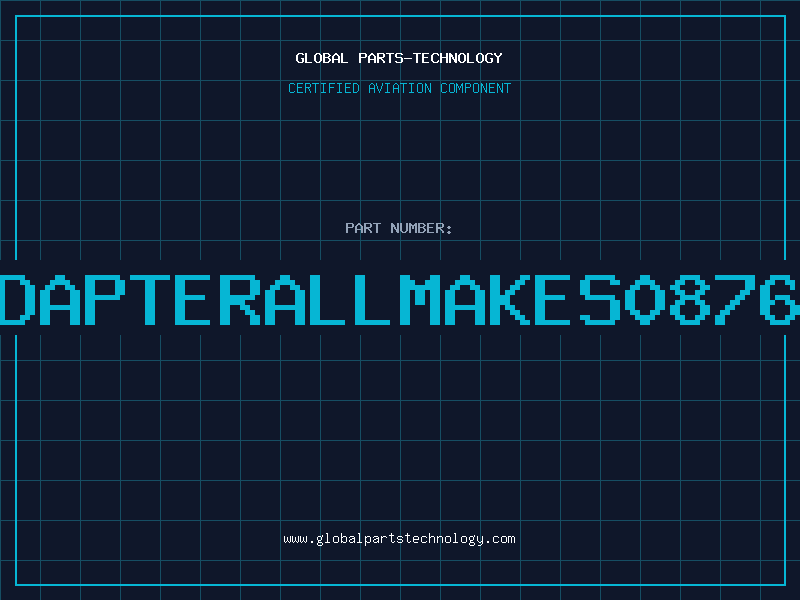The image size is (800, 600).
Task: Click the GLOBAL PARTS-TECHNOLOGY heading
Action: [x=398, y=58]
